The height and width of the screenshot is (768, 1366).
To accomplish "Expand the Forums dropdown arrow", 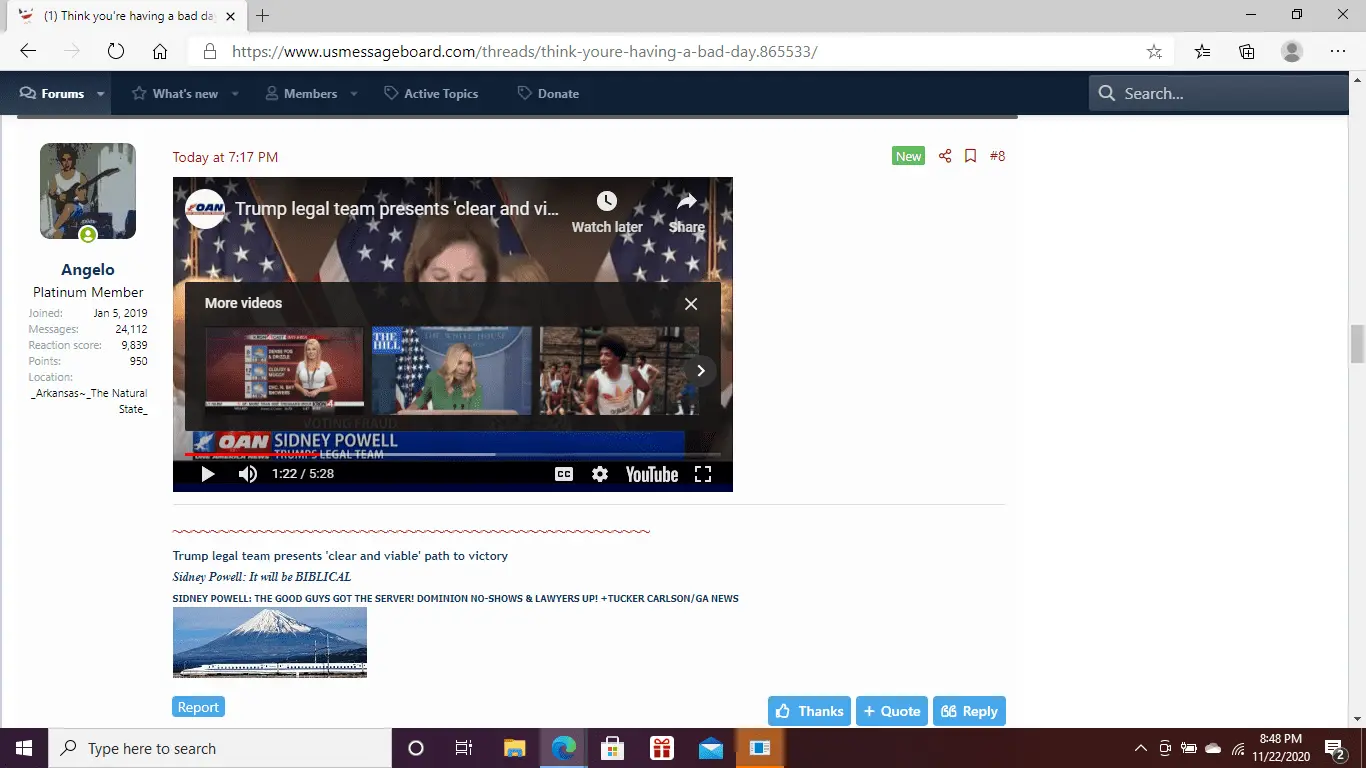I will point(101,94).
